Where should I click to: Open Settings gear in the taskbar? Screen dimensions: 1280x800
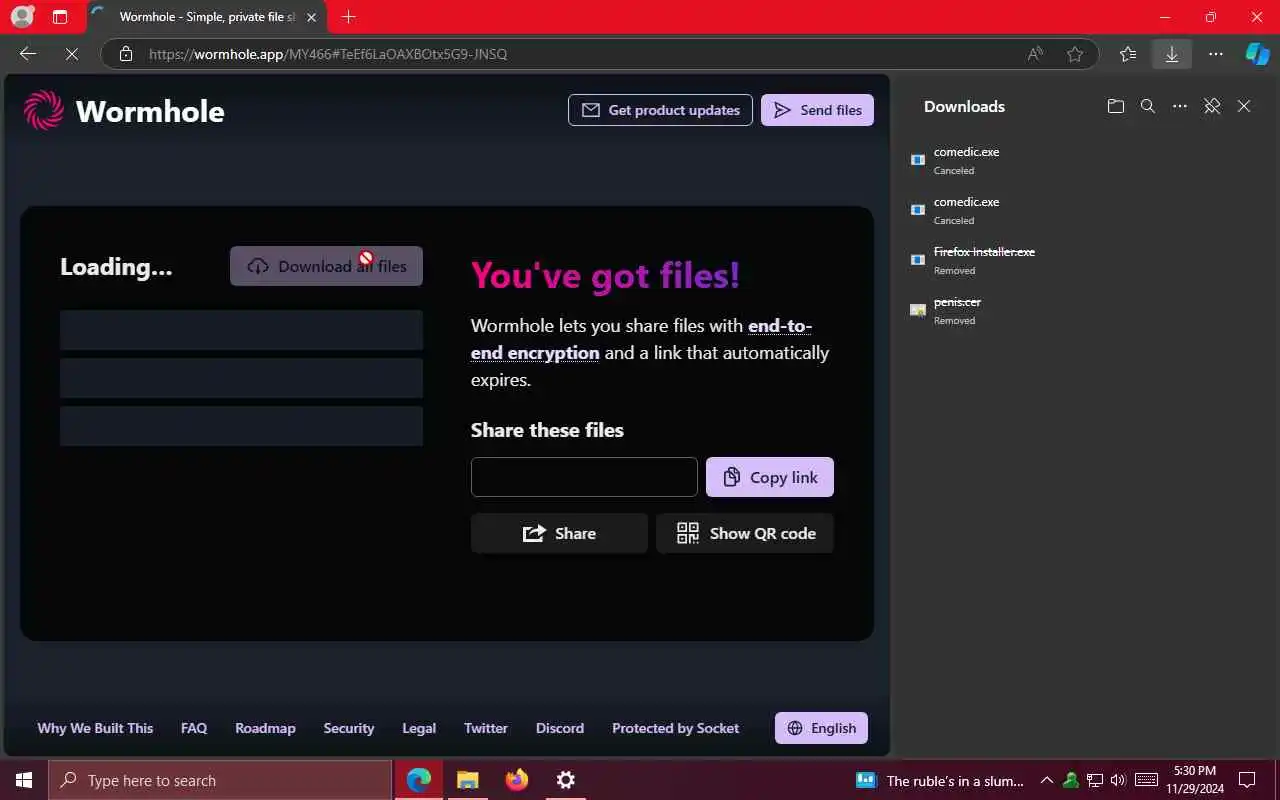tap(566, 780)
